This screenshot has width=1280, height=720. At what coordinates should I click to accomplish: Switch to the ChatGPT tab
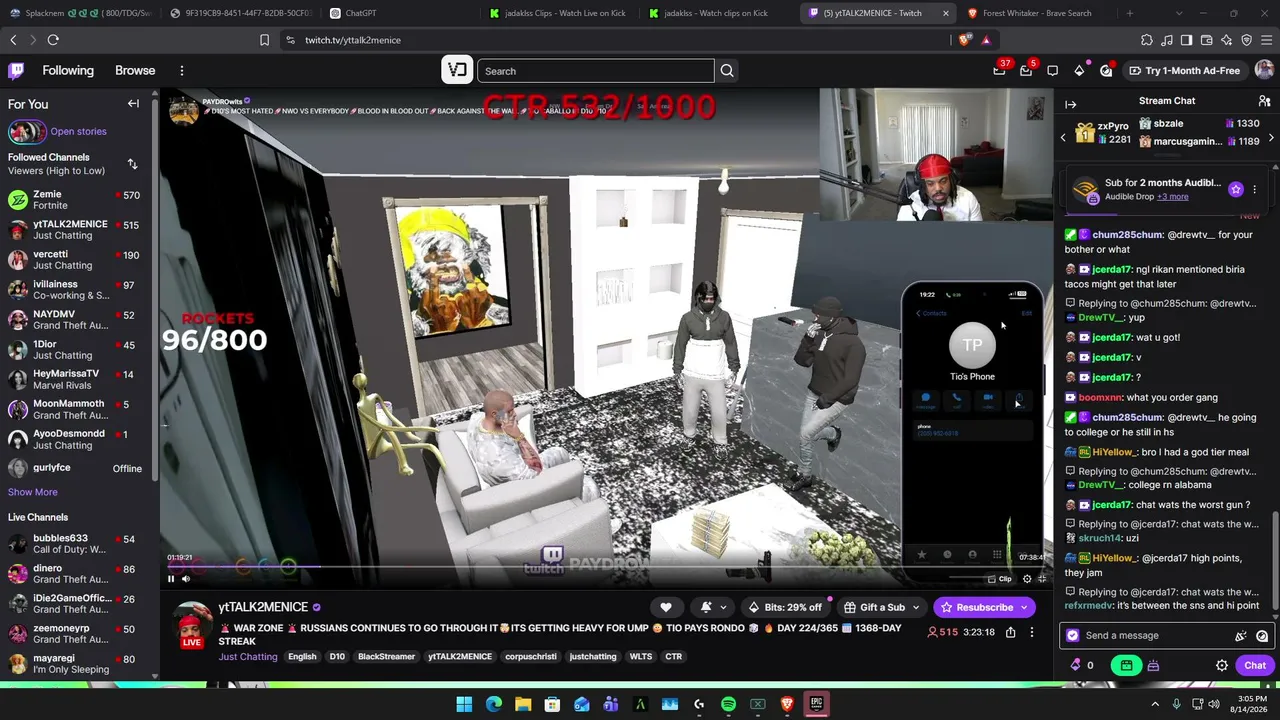(x=403, y=13)
